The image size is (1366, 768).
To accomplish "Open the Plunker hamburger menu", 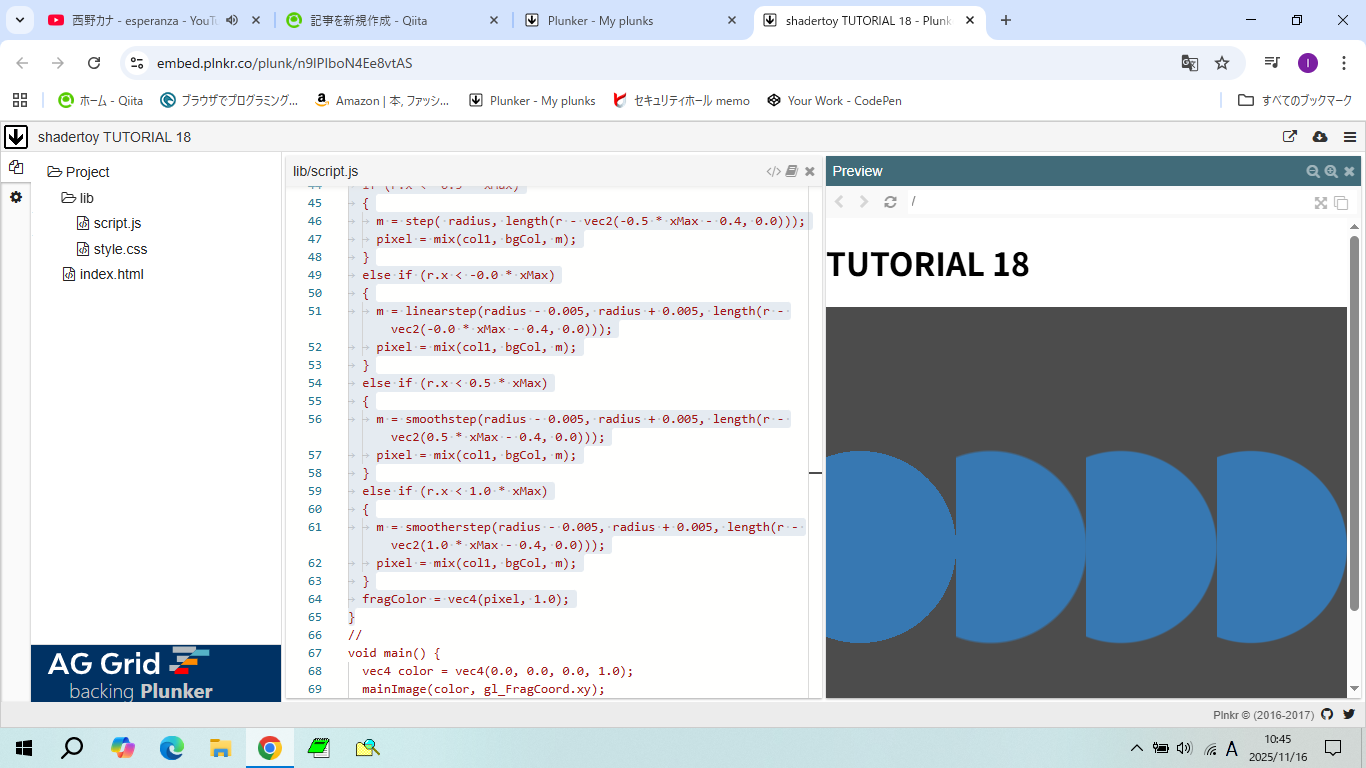I will 1350,137.
